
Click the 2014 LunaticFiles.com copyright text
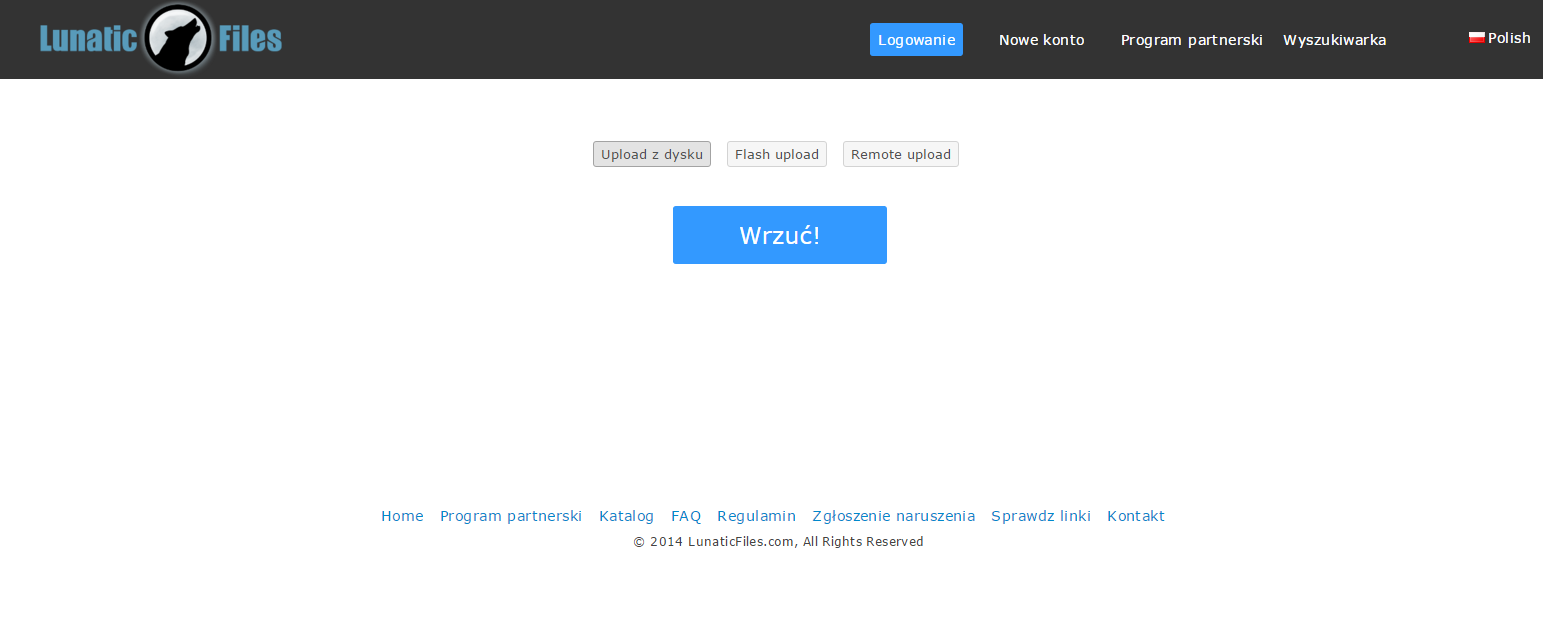[779, 542]
